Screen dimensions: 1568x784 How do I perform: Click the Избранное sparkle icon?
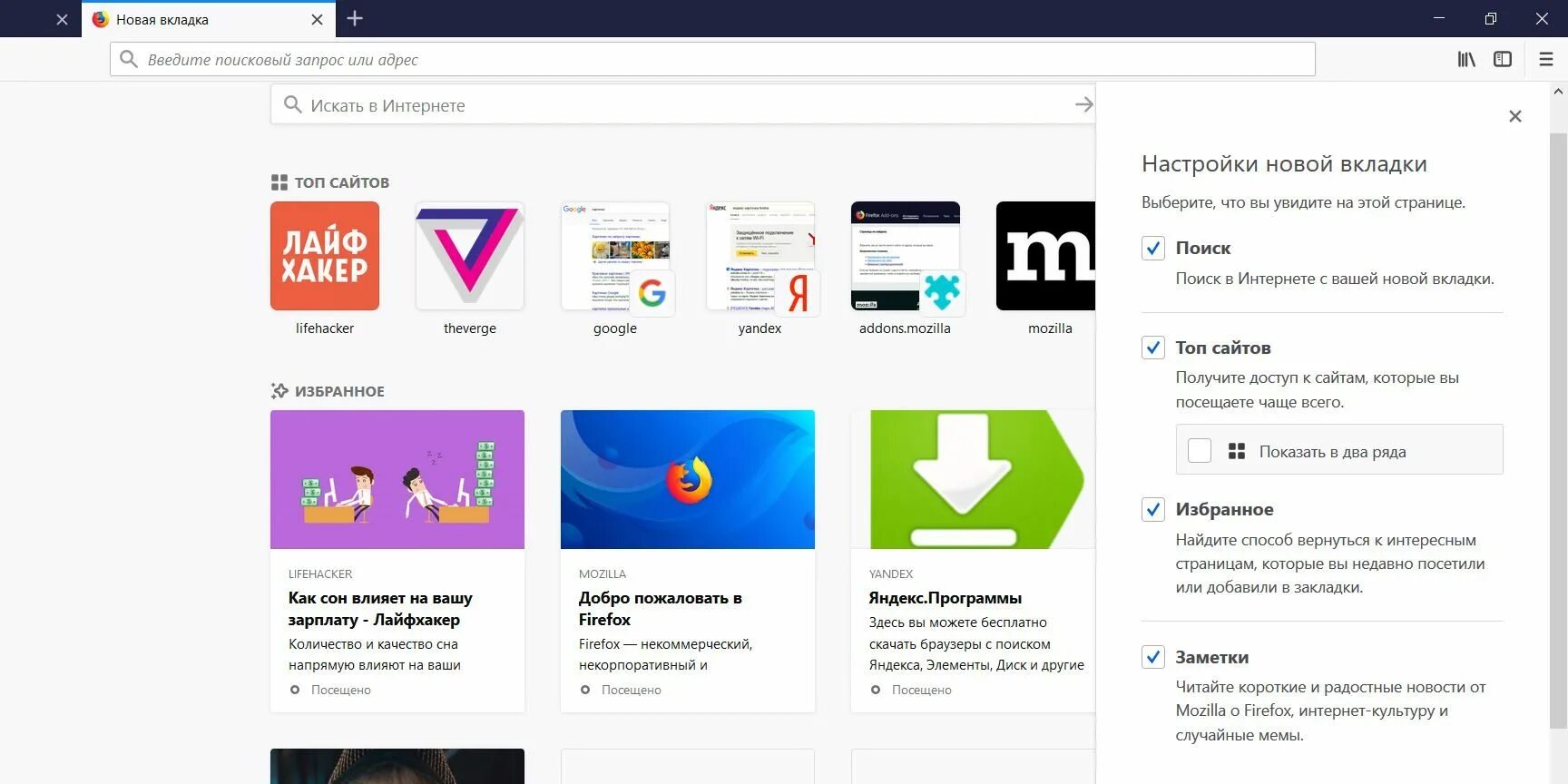click(x=279, y=391)
